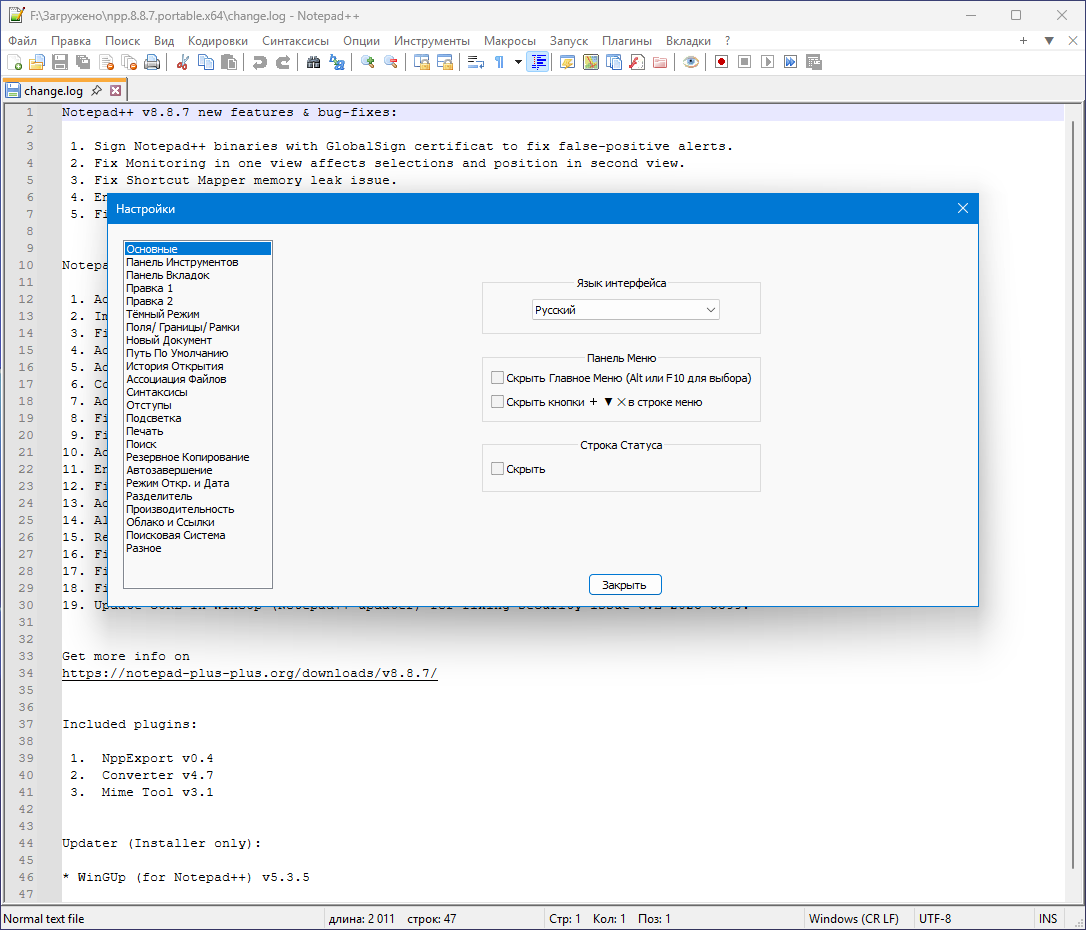The image size is (1086, 930).
Task: Enable the Скрыть Главное Меню checkbox
Action: [498, 378]
